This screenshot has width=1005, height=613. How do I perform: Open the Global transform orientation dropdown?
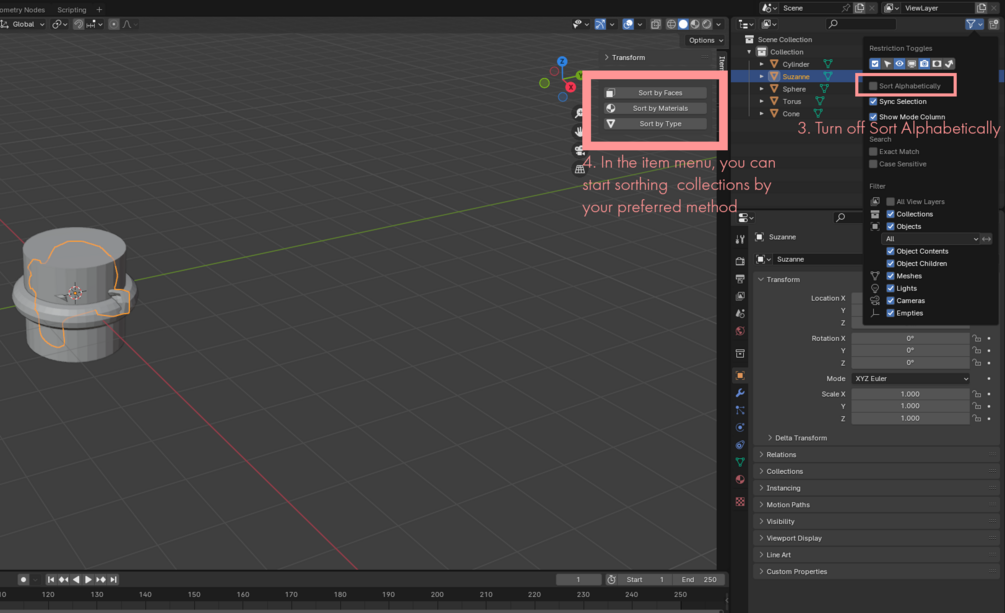23,24
